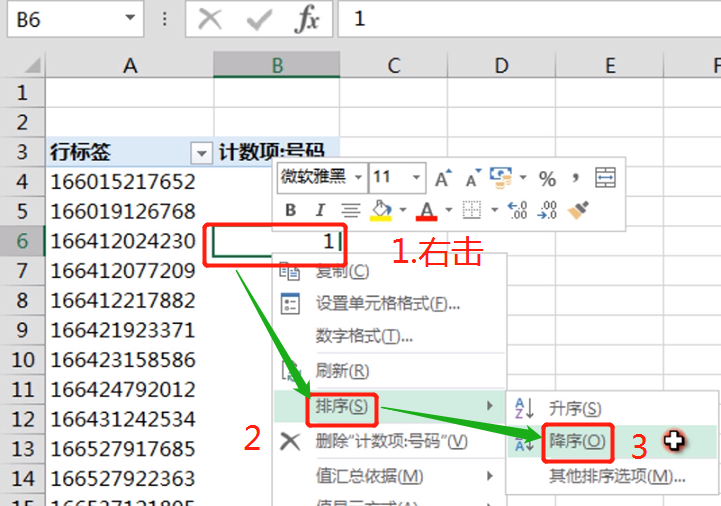Screen dimensions: 721x506
Task: Open the 排序(S) submenu
Action: click(x=389, y=406)
